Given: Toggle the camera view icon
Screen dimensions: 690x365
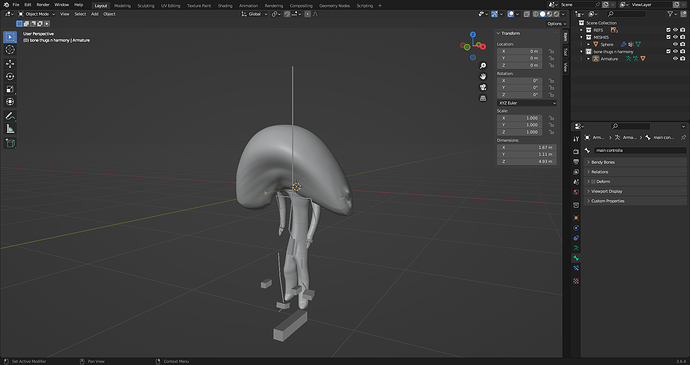Looking at the screenshot, I should [x=483, y=87].
